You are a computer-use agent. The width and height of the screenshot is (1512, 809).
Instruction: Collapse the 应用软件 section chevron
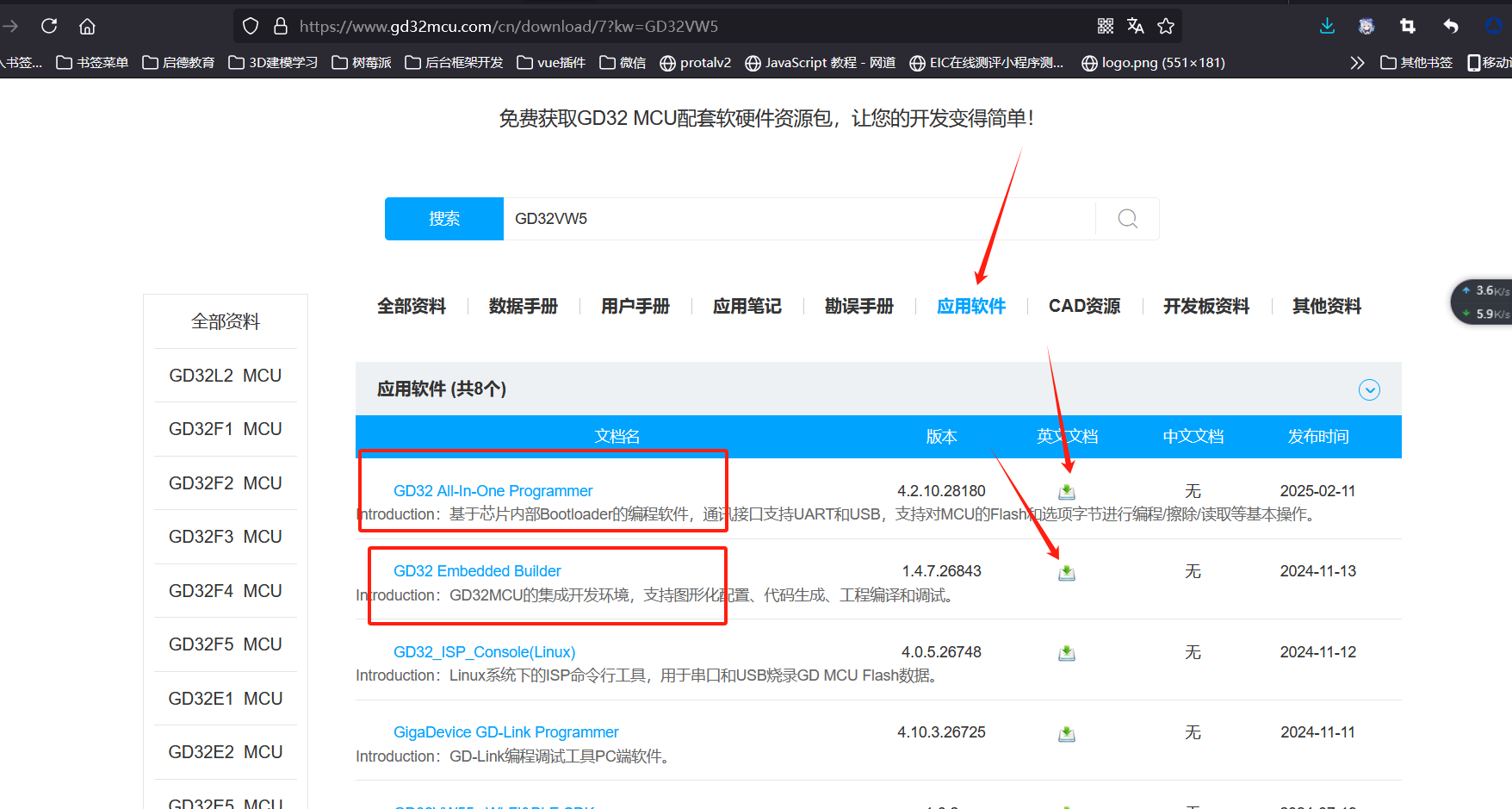(1369, 389)
